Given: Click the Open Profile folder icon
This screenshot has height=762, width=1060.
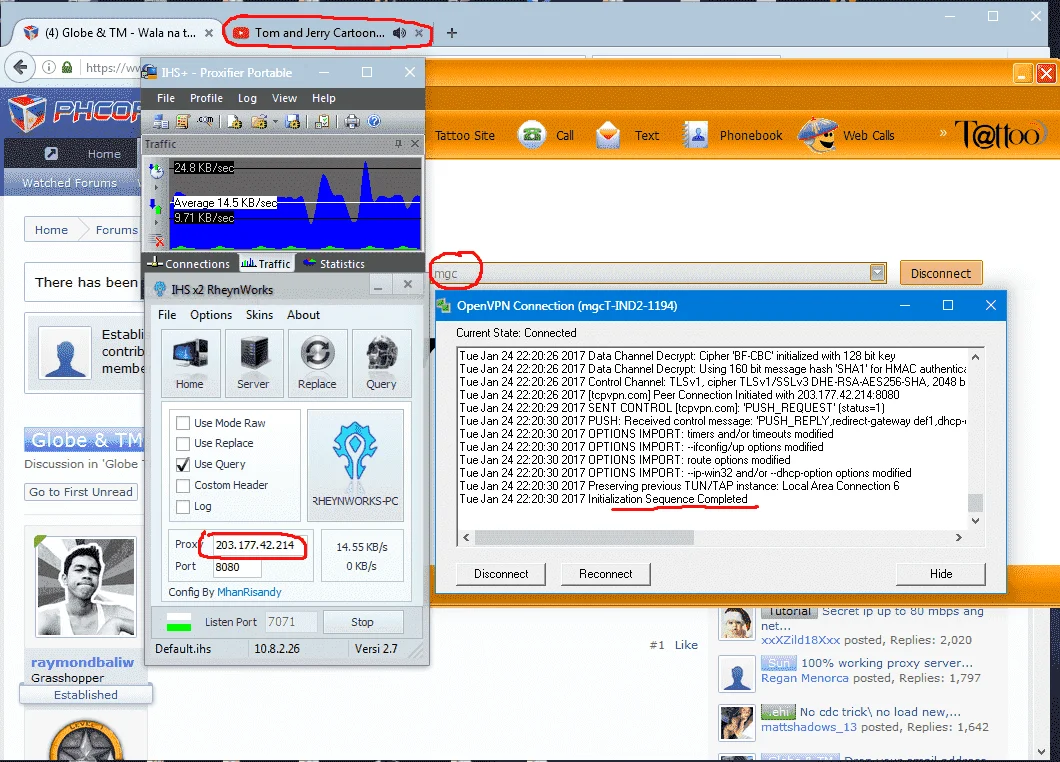Looking at the screenshot, I should 258,122.
